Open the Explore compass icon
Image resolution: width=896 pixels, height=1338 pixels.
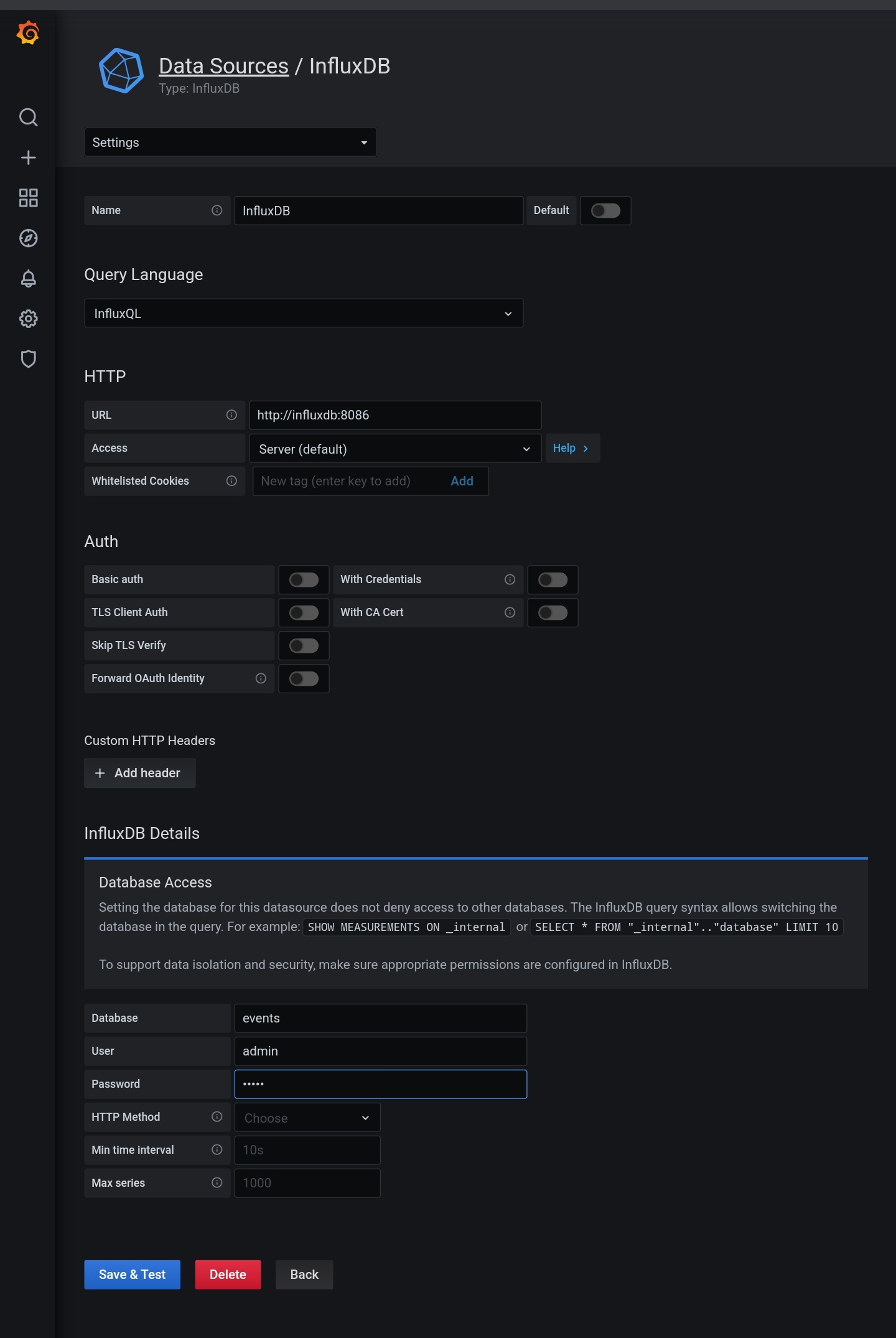(28, 238)
